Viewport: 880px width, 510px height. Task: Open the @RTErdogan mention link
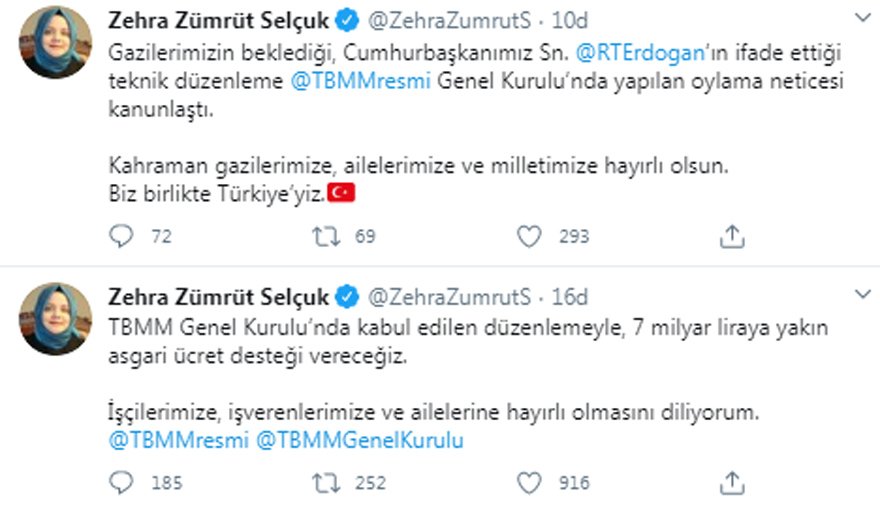(x=640, y=53)
